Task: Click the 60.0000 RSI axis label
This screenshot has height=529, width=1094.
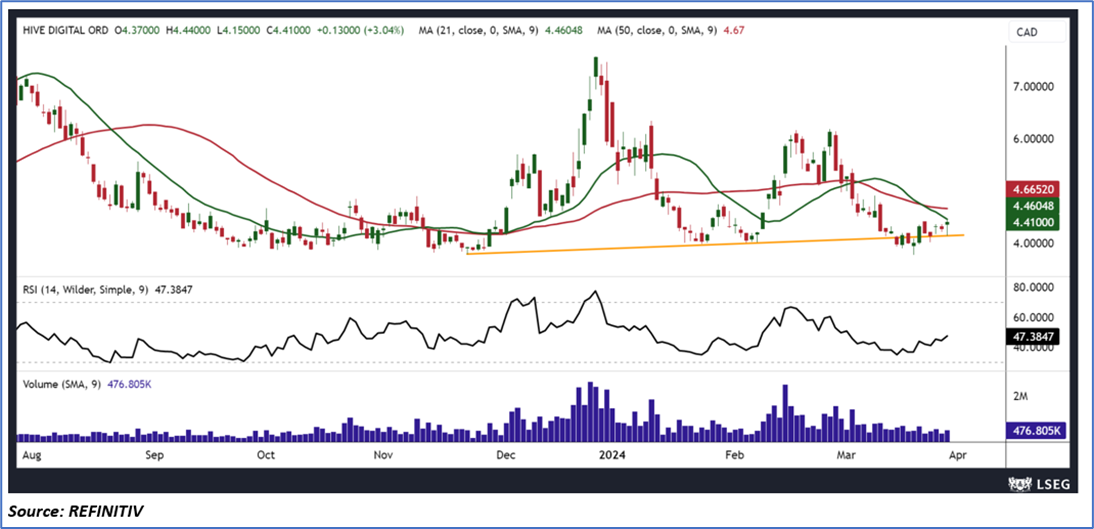Action: (x=1034, y=316)
